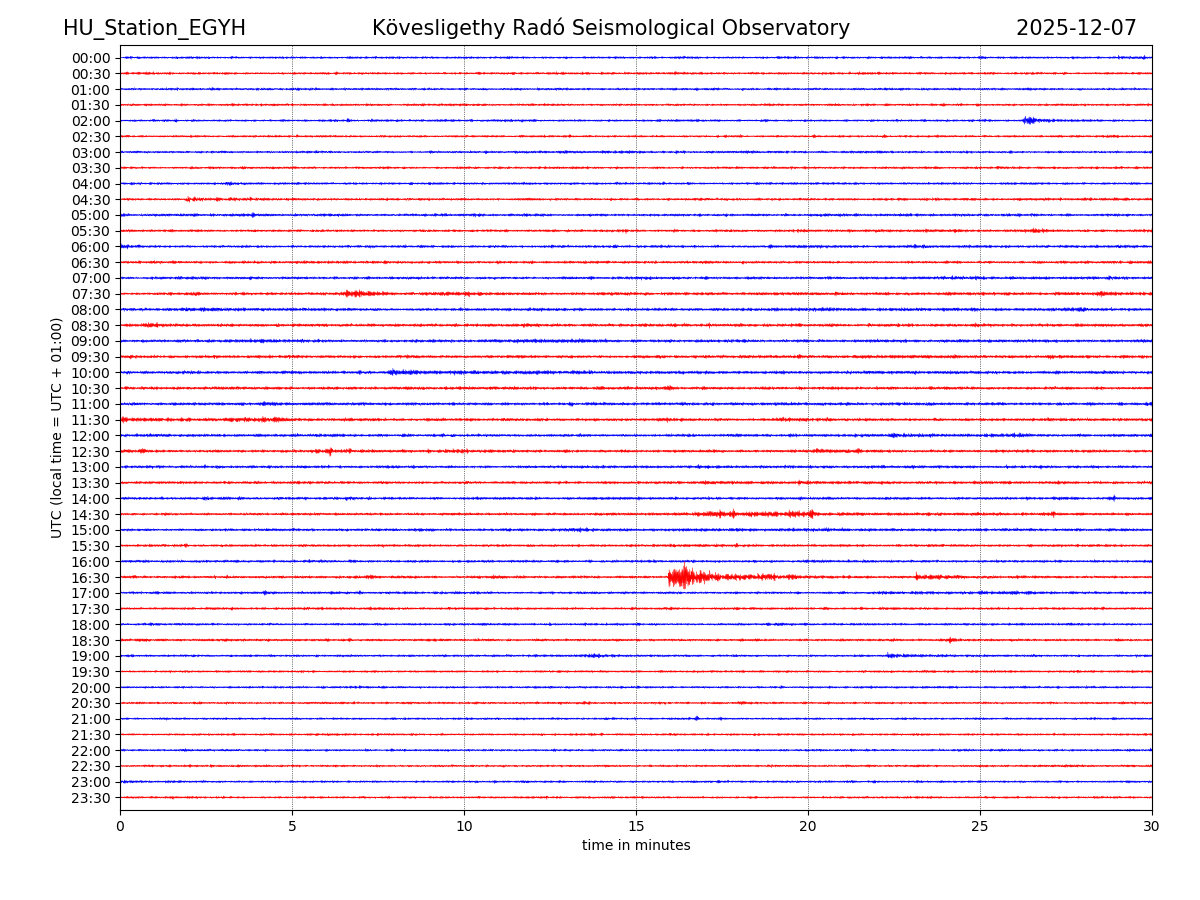1200x900 pixels.
Task: Click the 'time in minutes' axis label
Action: click(x=636, y=845)
